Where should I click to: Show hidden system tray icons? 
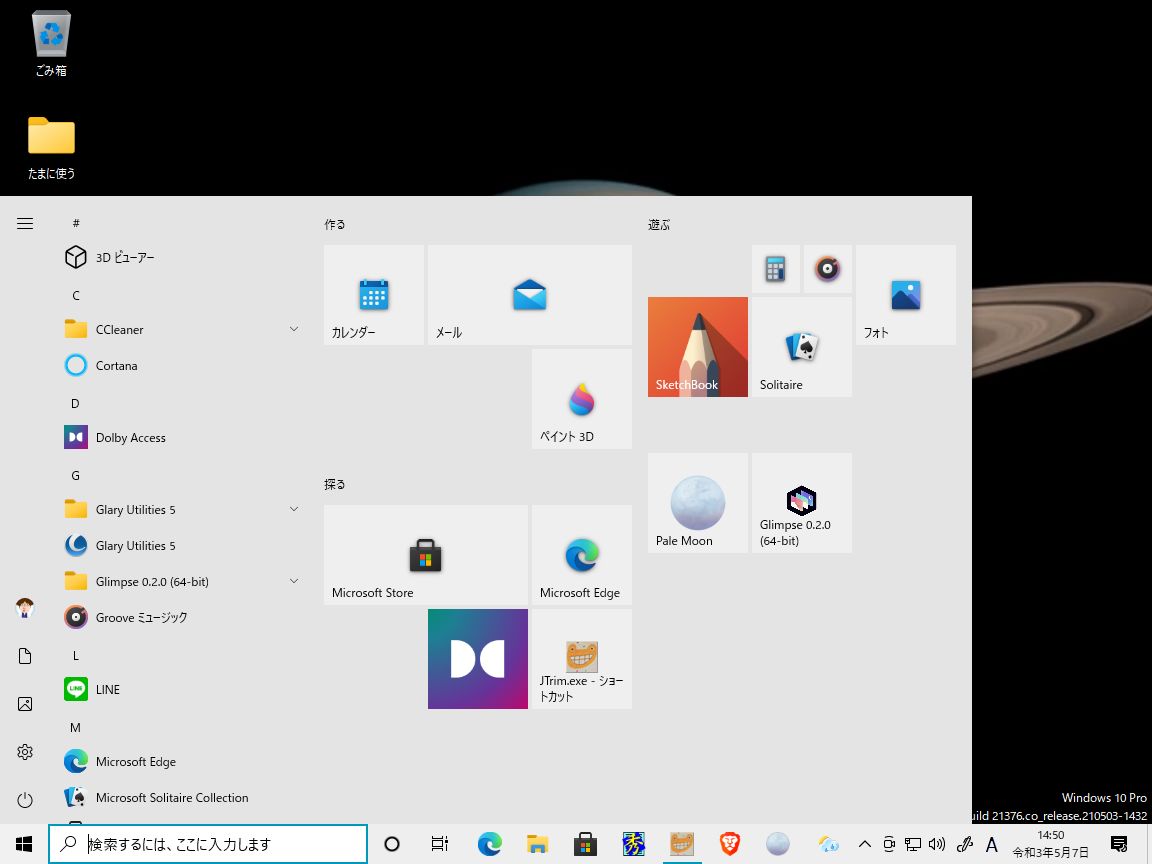[x=865, y=844]
